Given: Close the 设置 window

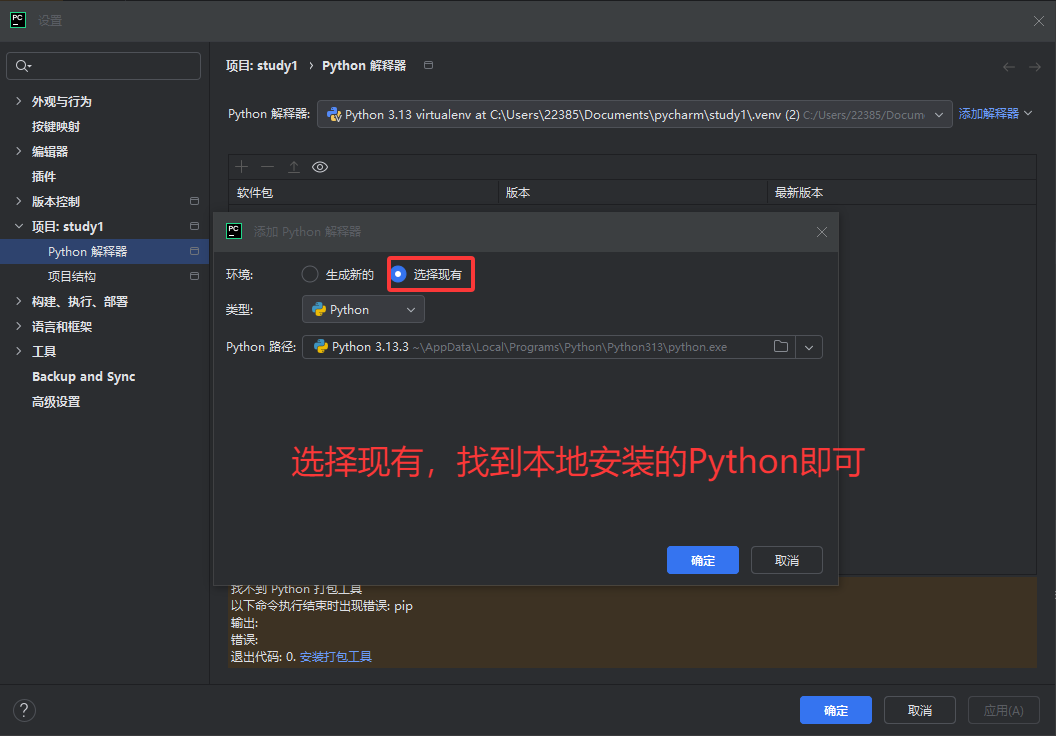Looking at the screenshot, I should coord(1038,21).
